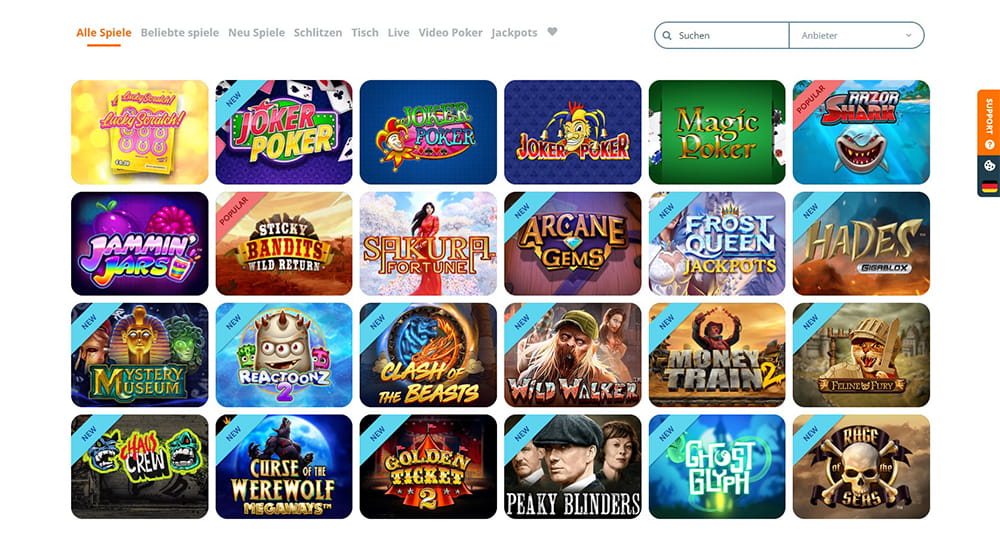The image size is (1000, 553).
Task: Click the cookie settings side icon
Action: (x=989, y=166)
